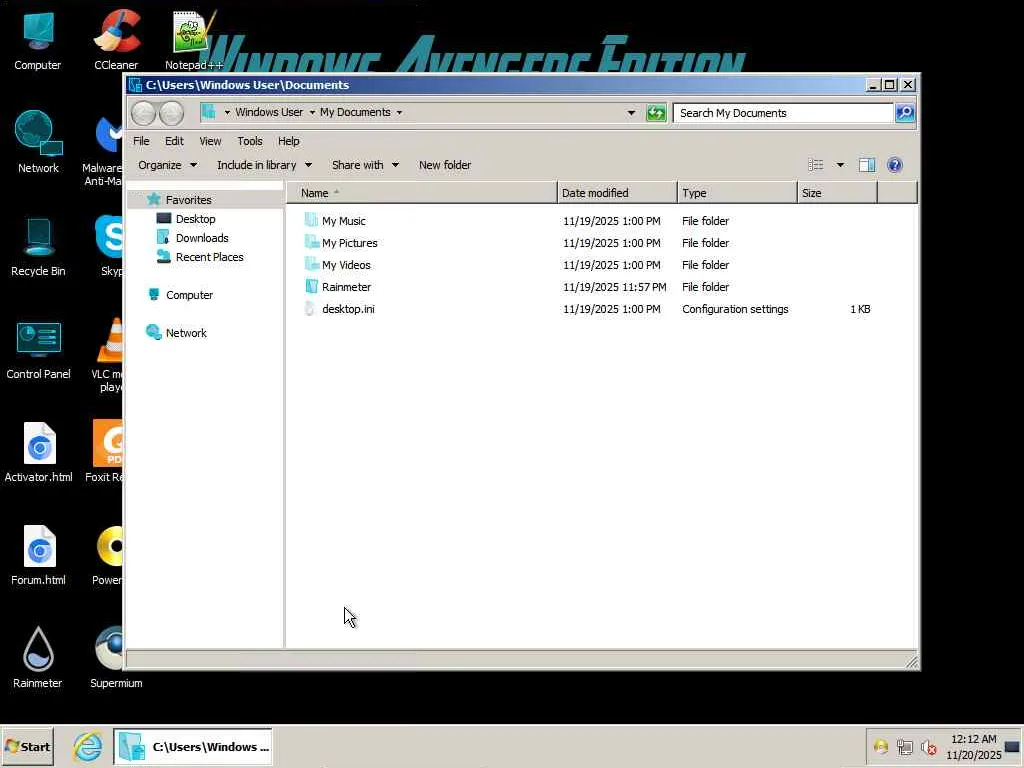
Task: Sort by the Size column header
Action: click(837, 193)
